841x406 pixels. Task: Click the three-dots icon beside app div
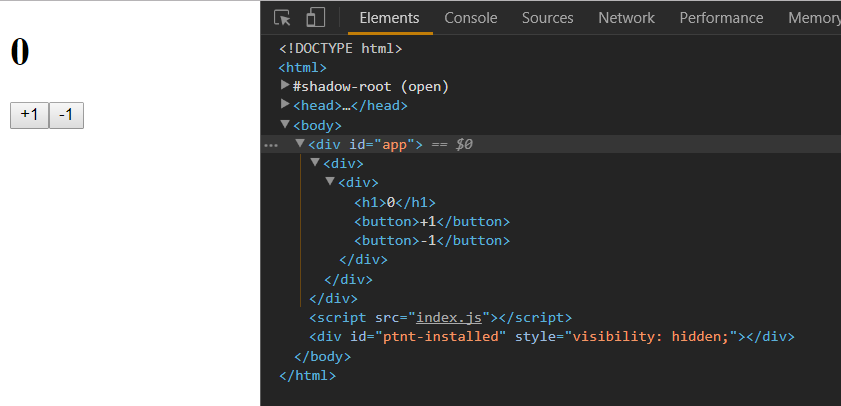tap(270, 145)
